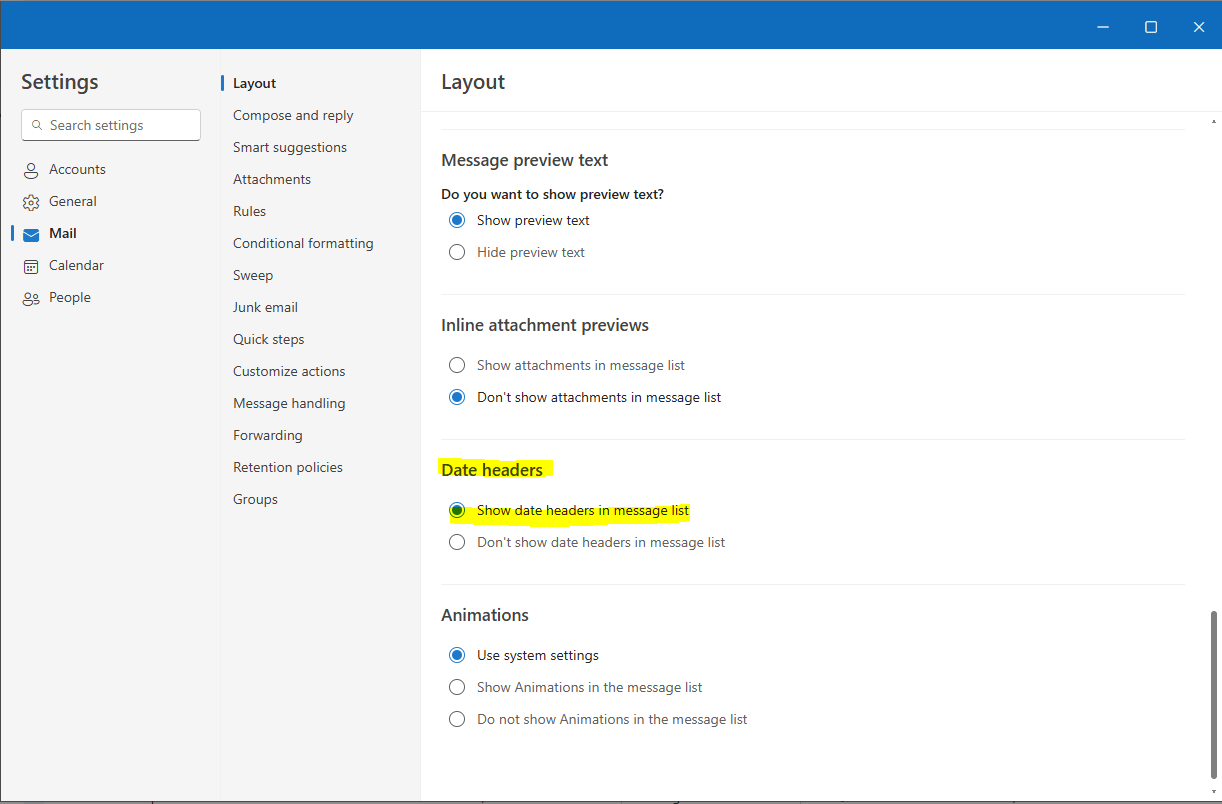This screenshot has height=804, width=1222.
Task: Close the Settings window
Action: (1199, 27)
